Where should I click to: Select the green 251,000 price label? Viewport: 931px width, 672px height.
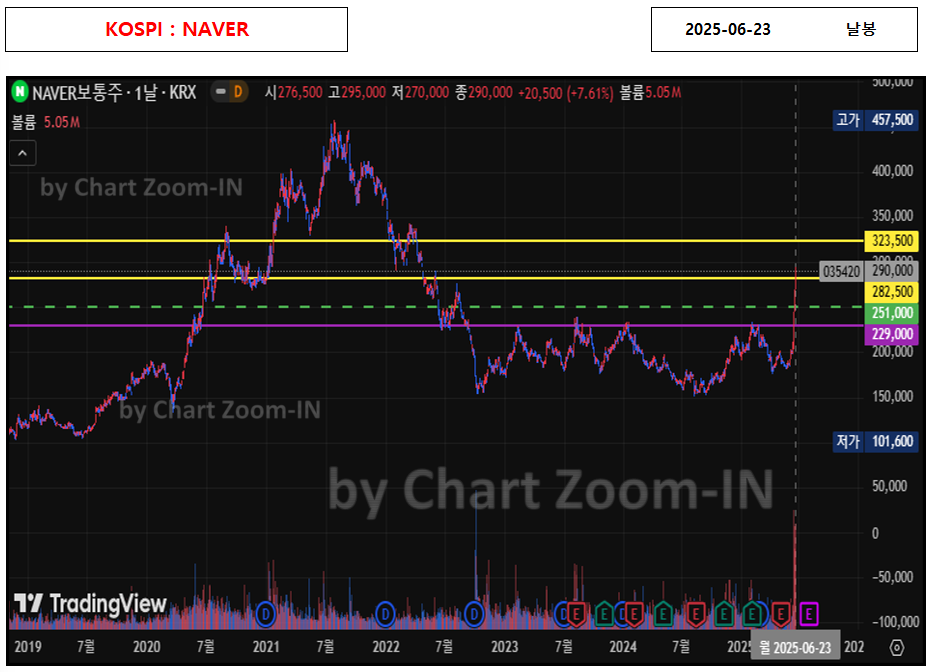click(x=892, y=313)
